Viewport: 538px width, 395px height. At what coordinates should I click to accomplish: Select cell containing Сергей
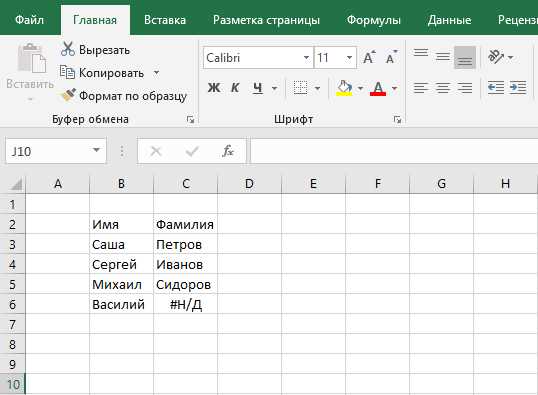[x=121, y=265]
